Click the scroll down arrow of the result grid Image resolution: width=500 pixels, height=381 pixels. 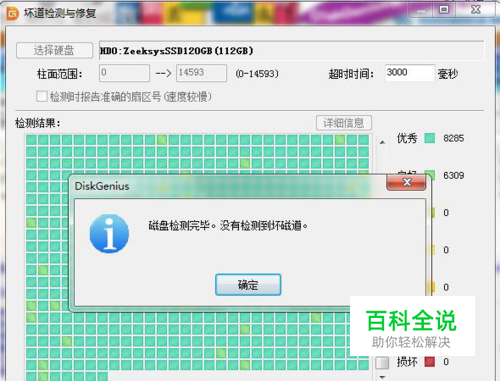coord(382,377)
